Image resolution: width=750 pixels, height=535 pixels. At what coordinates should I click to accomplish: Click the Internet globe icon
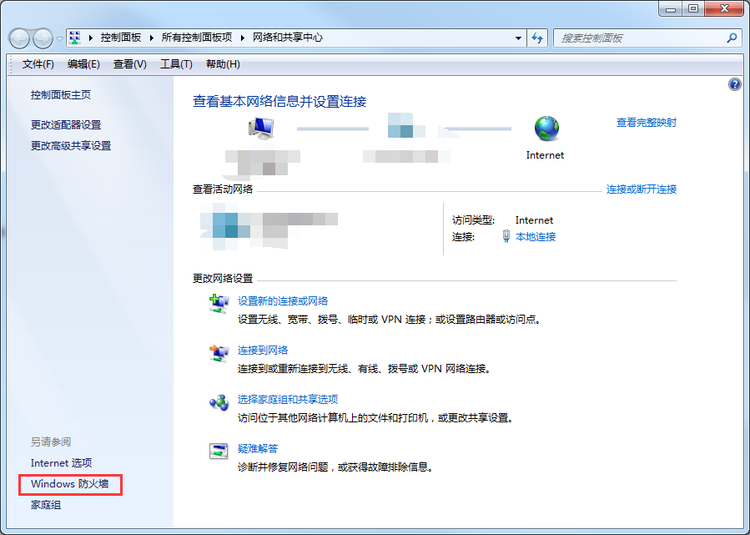click(x=546, y=128)
